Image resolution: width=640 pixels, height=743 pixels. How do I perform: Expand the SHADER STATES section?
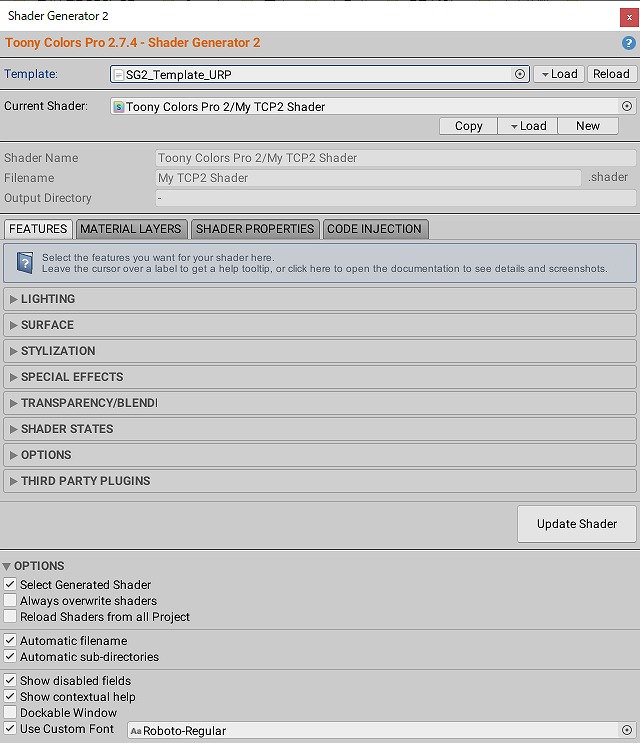click(x=320, y=429)
